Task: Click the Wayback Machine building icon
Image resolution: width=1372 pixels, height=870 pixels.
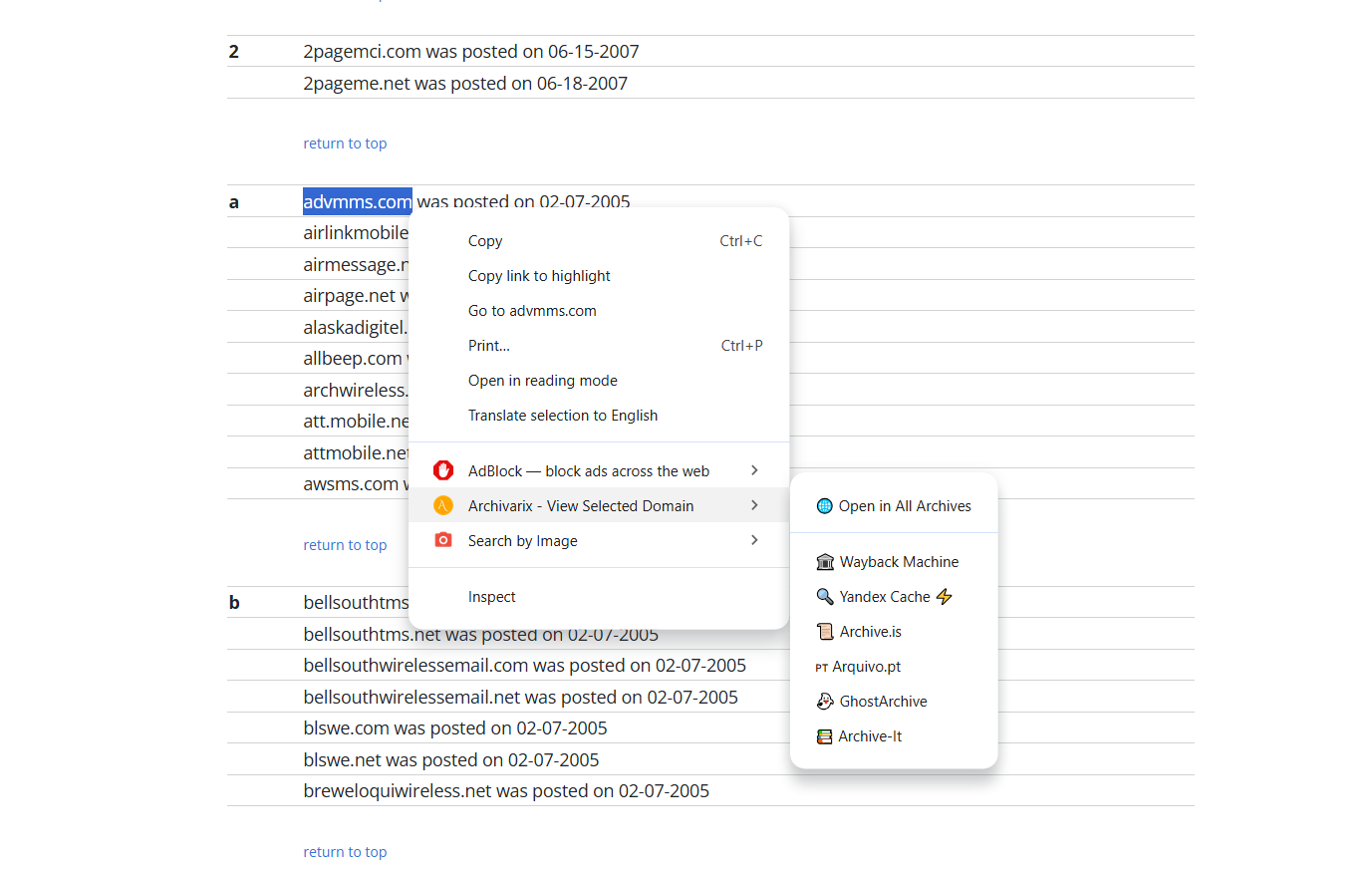Action: pyautogui.click(x=825, y=562)
